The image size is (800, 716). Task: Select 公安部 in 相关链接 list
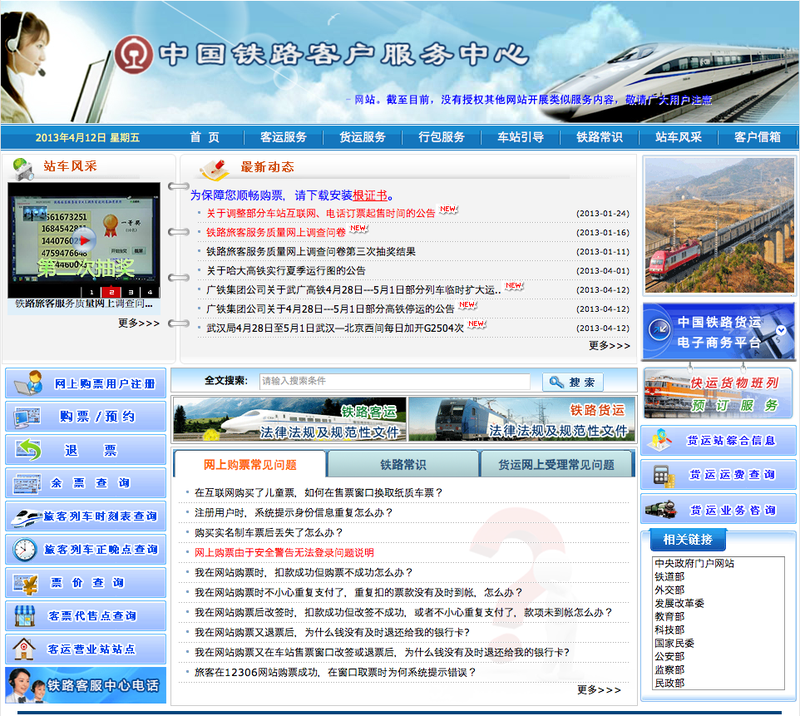[669, 656]
